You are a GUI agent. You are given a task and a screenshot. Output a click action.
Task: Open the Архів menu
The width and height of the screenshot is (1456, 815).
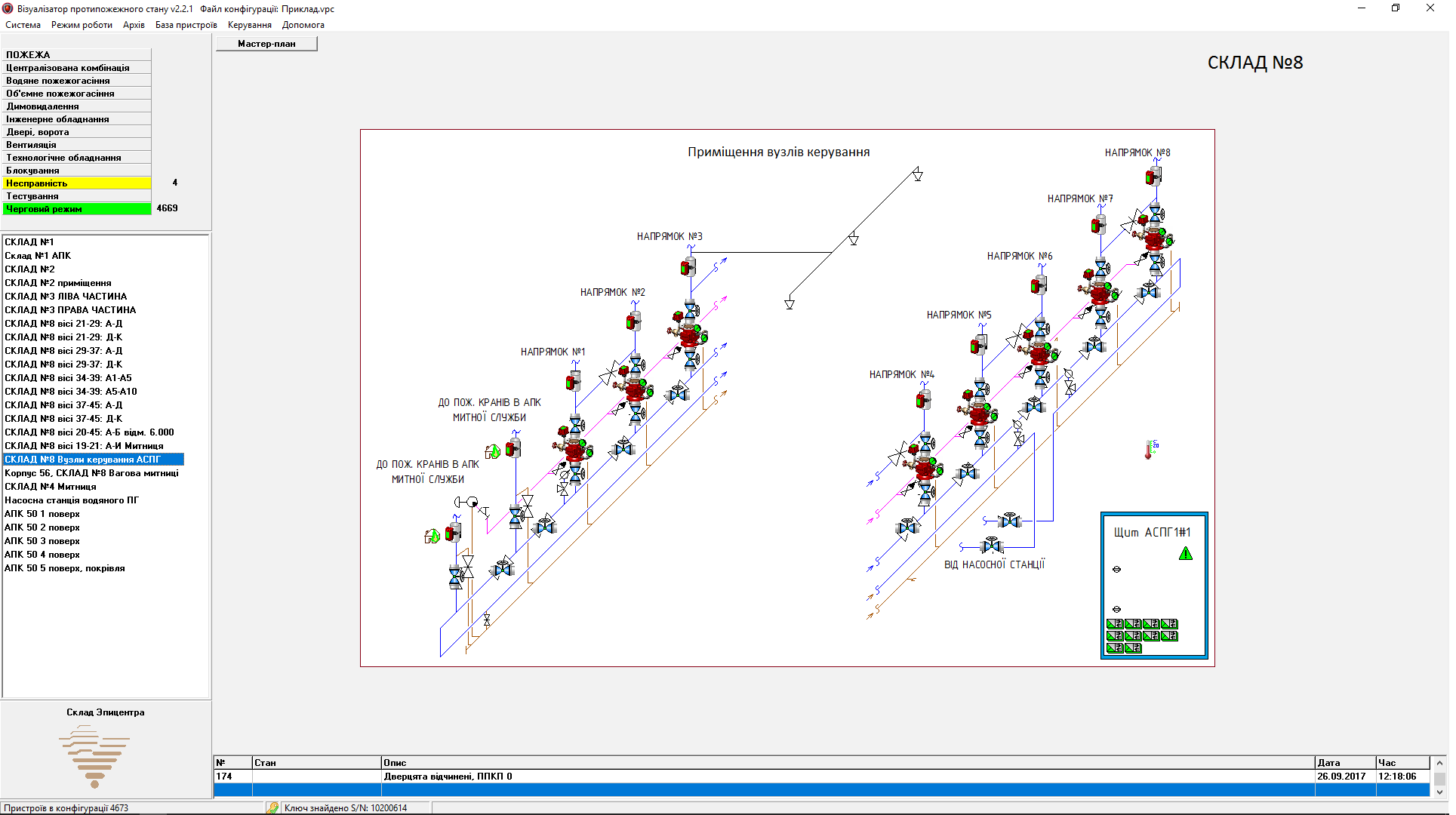134,25
